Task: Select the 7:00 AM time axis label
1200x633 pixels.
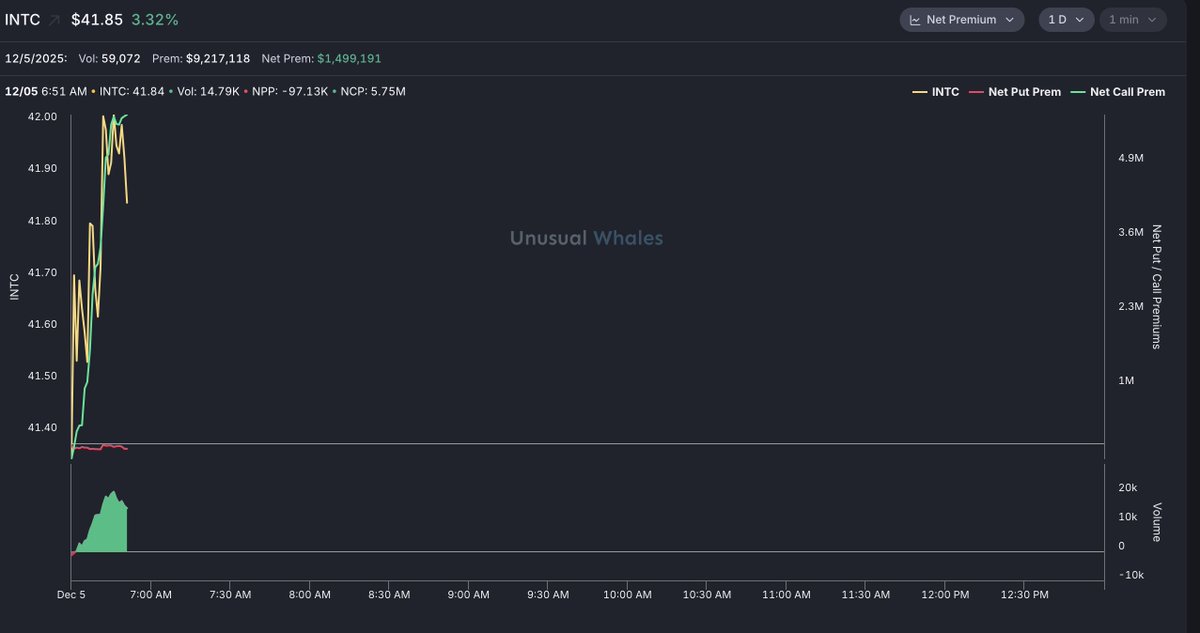Action: 151,595
